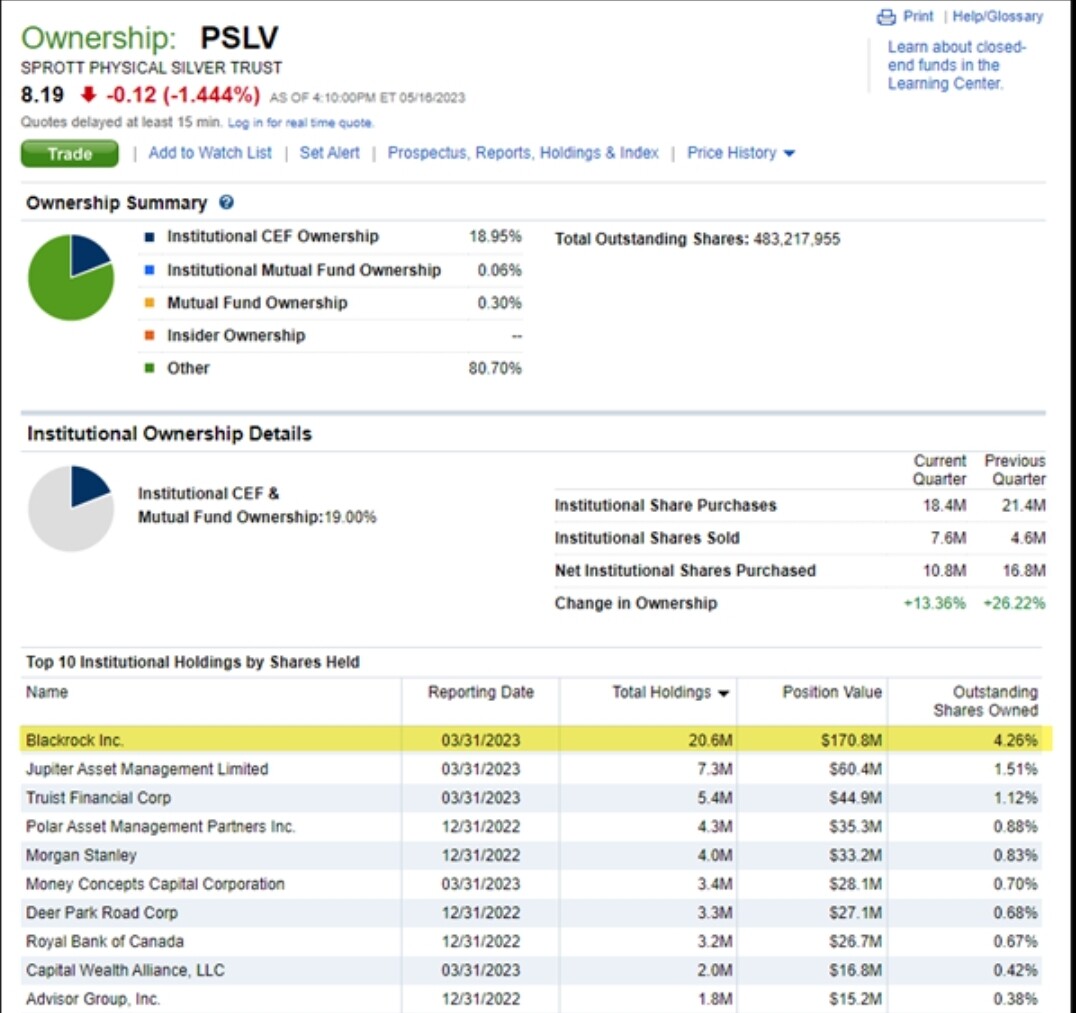Screen dimensions: 1076x1013
Task: Open the Ownership Summary help question icon
Action: pyautogui.click(x=226, y=202)
